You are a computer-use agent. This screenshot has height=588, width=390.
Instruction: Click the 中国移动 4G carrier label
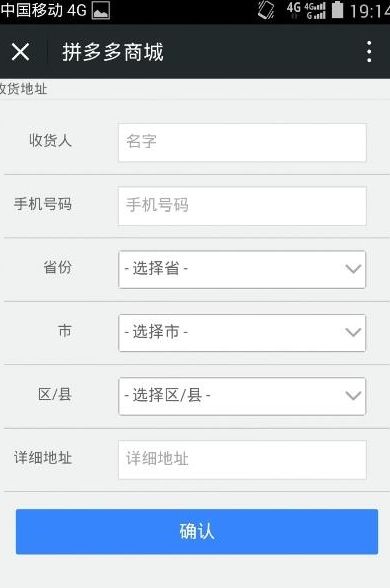[44, 10]
